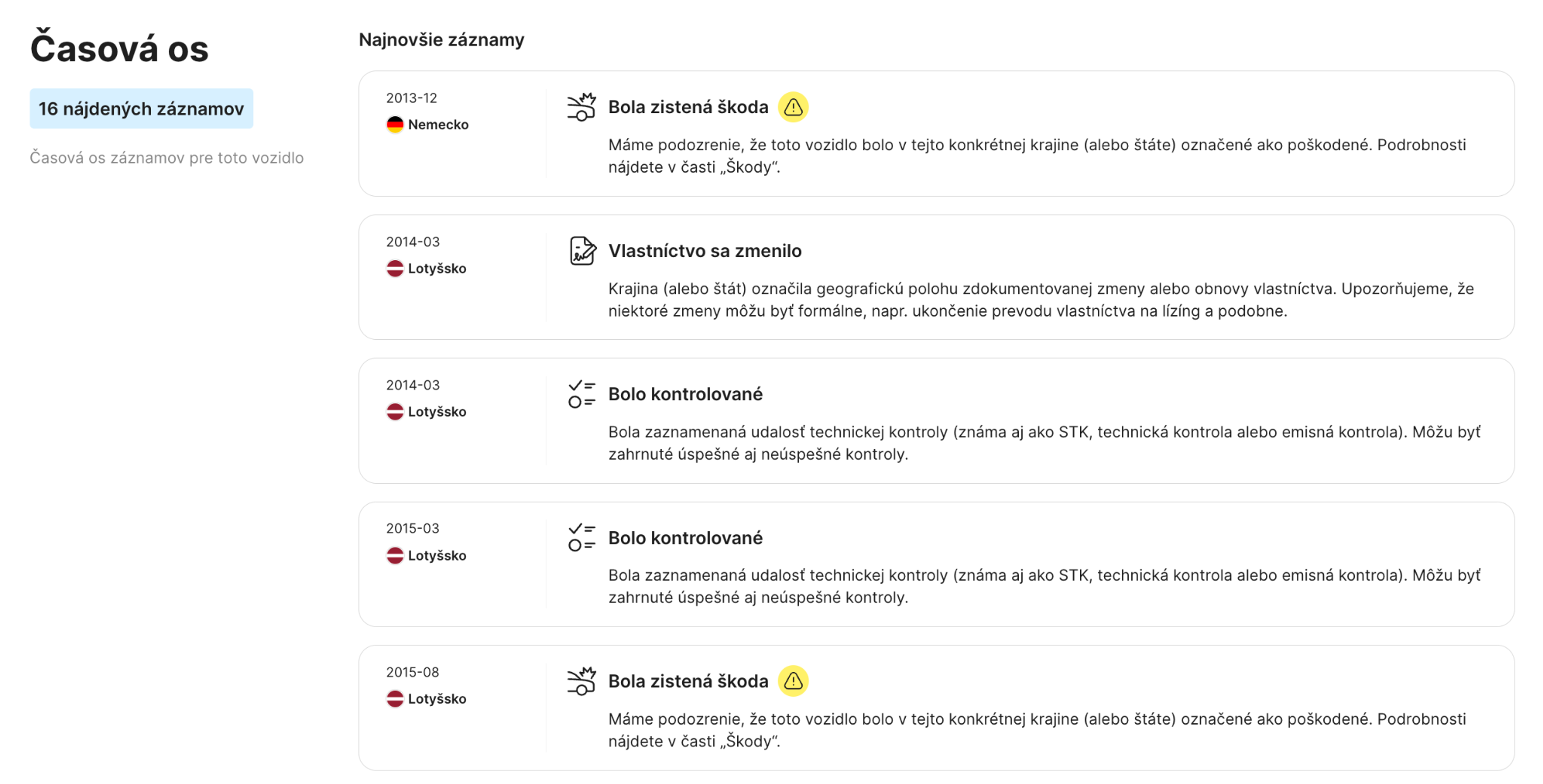
Task: Click the inspection checklist icon for 2014-03
Action: pyautogui.click(x=580, y=394)
